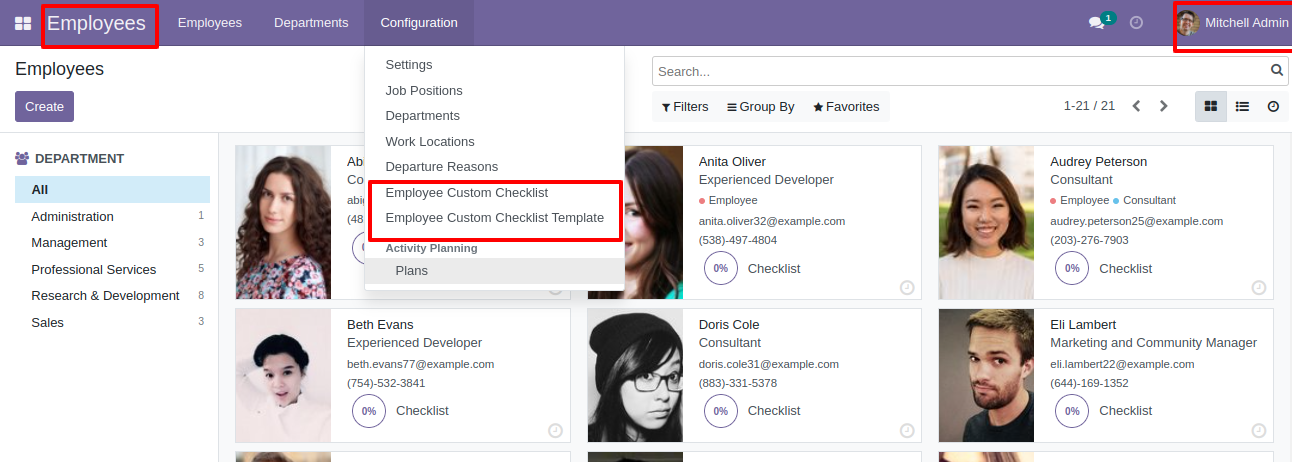The width and height of the screenshot is (1292, 462).
Task: Open the Employees top menu item
Action: coord(210,22)
